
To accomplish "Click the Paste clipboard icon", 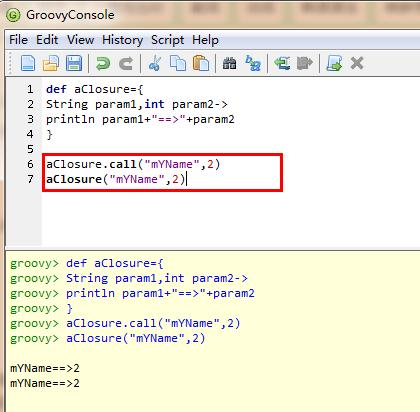I will tap(201, 63).
